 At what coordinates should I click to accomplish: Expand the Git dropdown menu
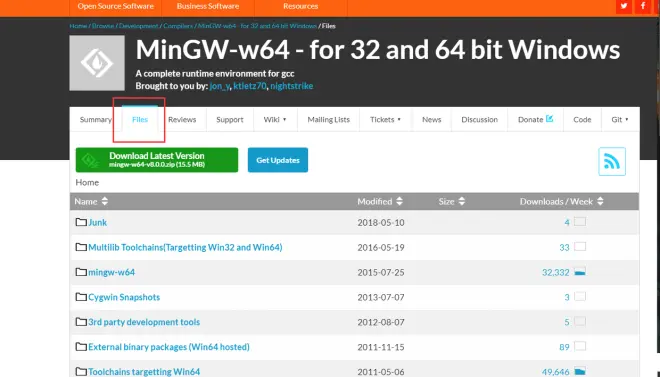tap(620, 119)
